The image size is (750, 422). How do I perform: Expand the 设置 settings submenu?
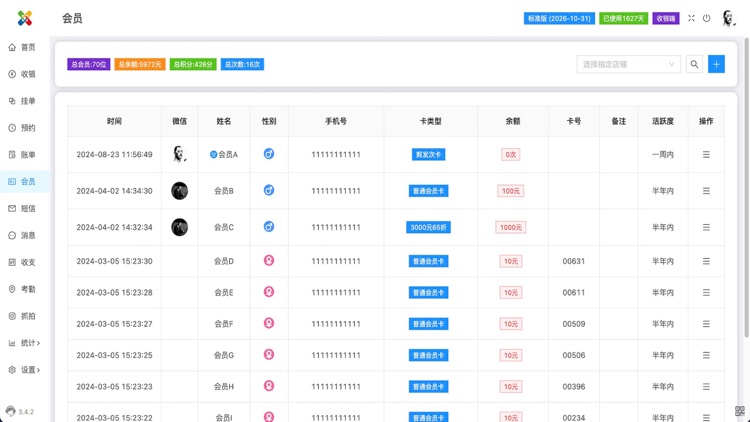click(24, 369)
